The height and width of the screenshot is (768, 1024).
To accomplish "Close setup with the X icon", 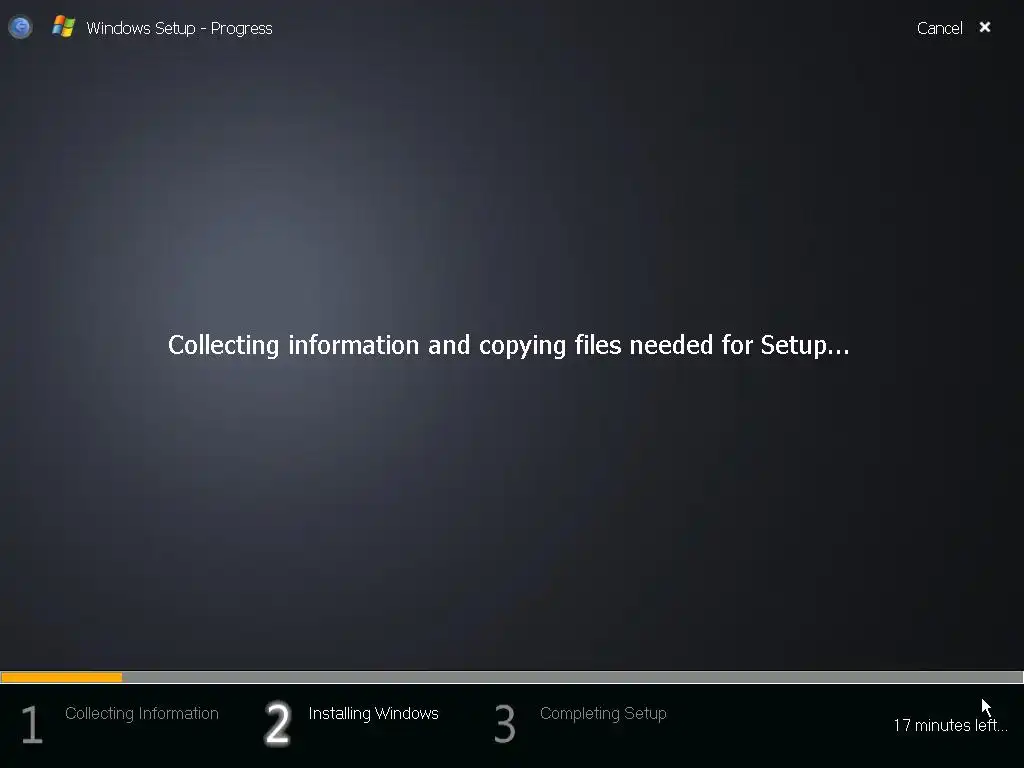I will tap(985, 27).
